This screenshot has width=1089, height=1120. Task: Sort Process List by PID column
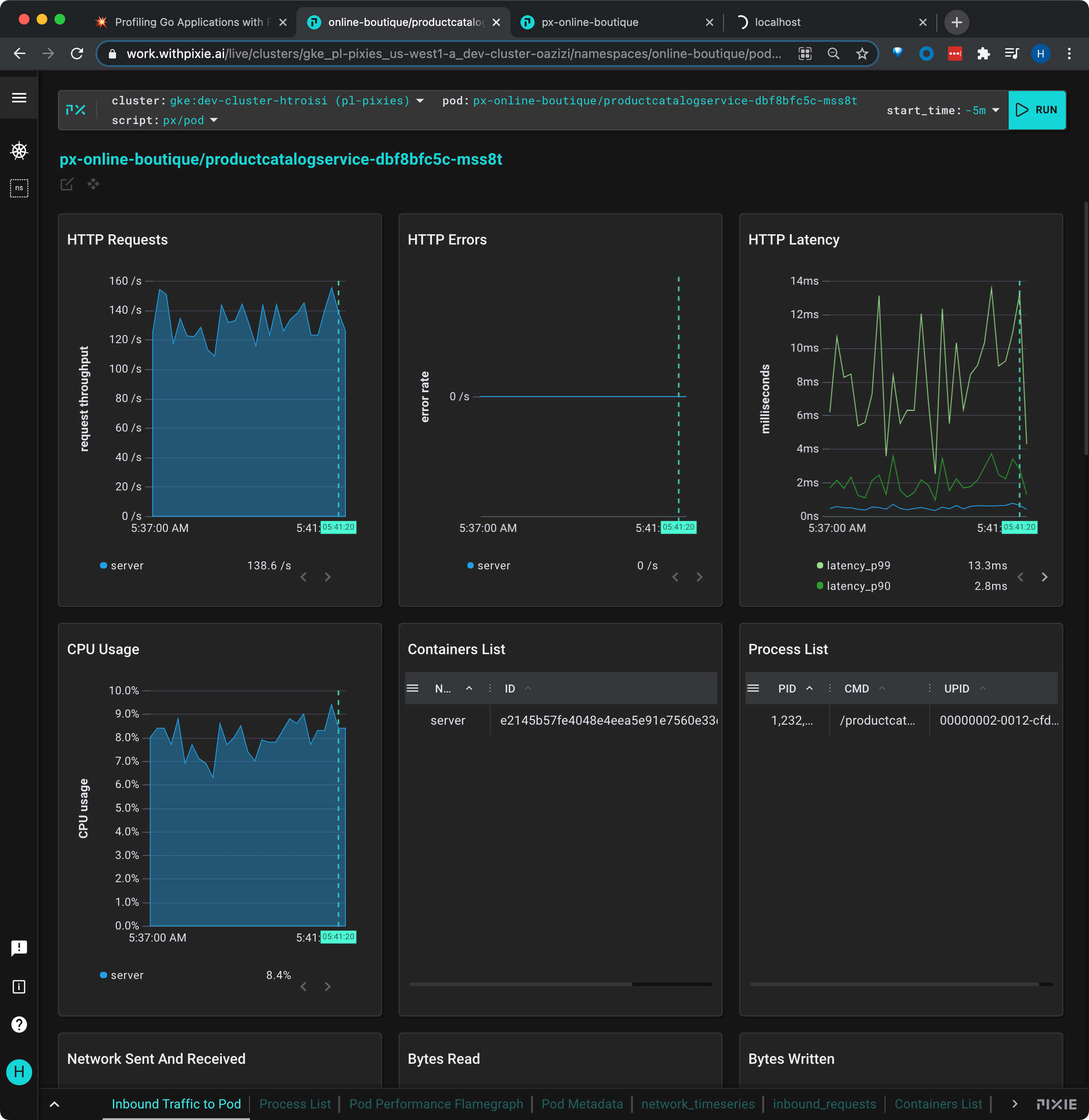(x=786, y=689)
